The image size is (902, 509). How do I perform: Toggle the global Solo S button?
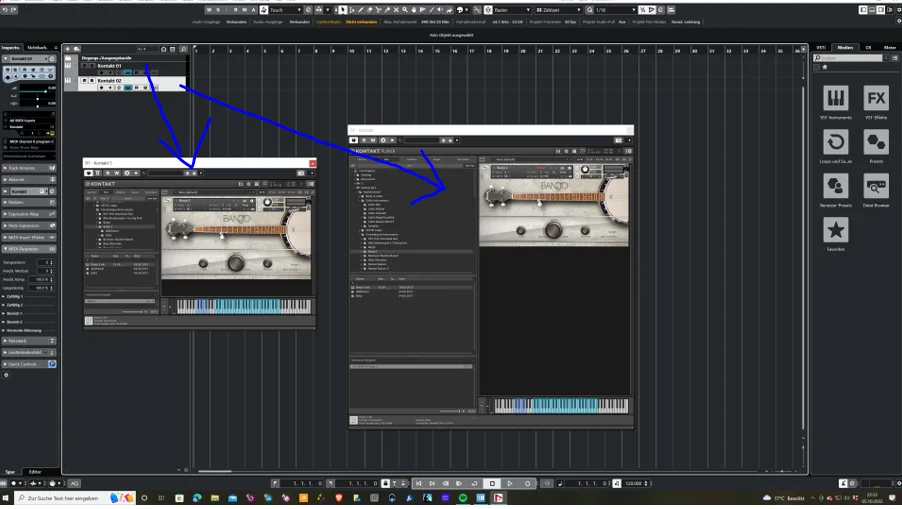tap(217, 10)
